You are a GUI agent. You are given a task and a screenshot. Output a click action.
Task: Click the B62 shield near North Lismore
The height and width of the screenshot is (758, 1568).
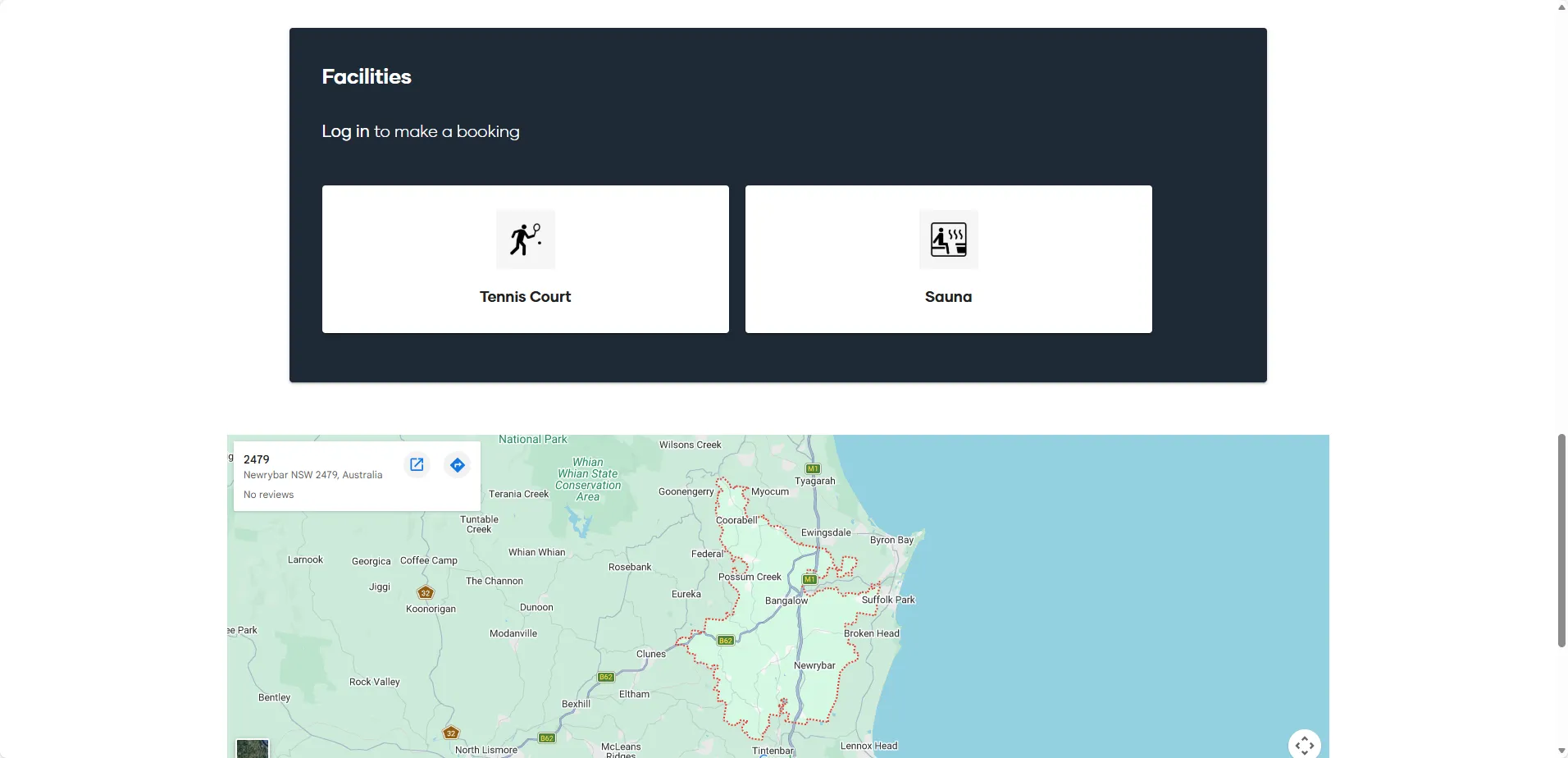click(547, 738)
